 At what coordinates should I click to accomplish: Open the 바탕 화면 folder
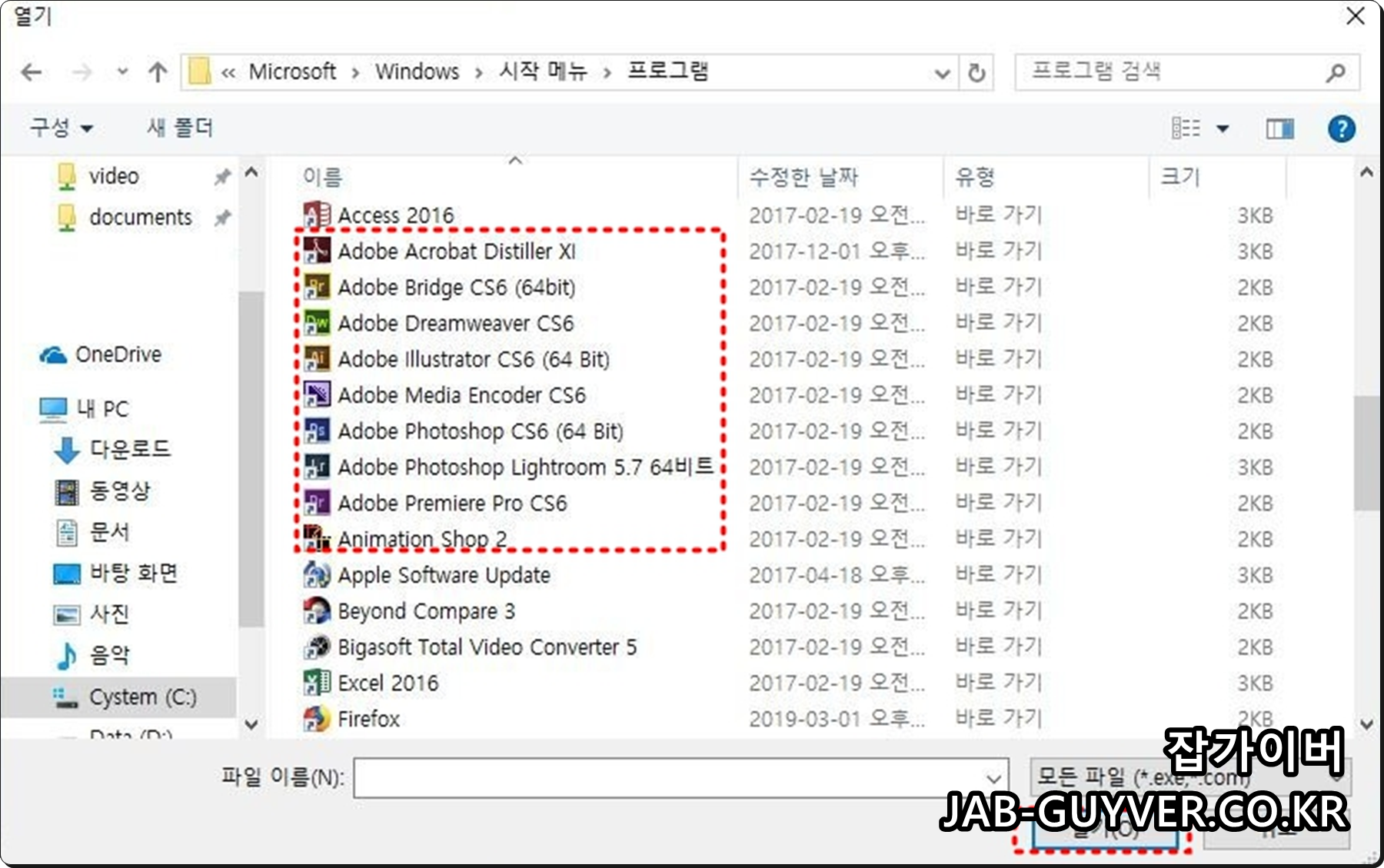point(115,573)
